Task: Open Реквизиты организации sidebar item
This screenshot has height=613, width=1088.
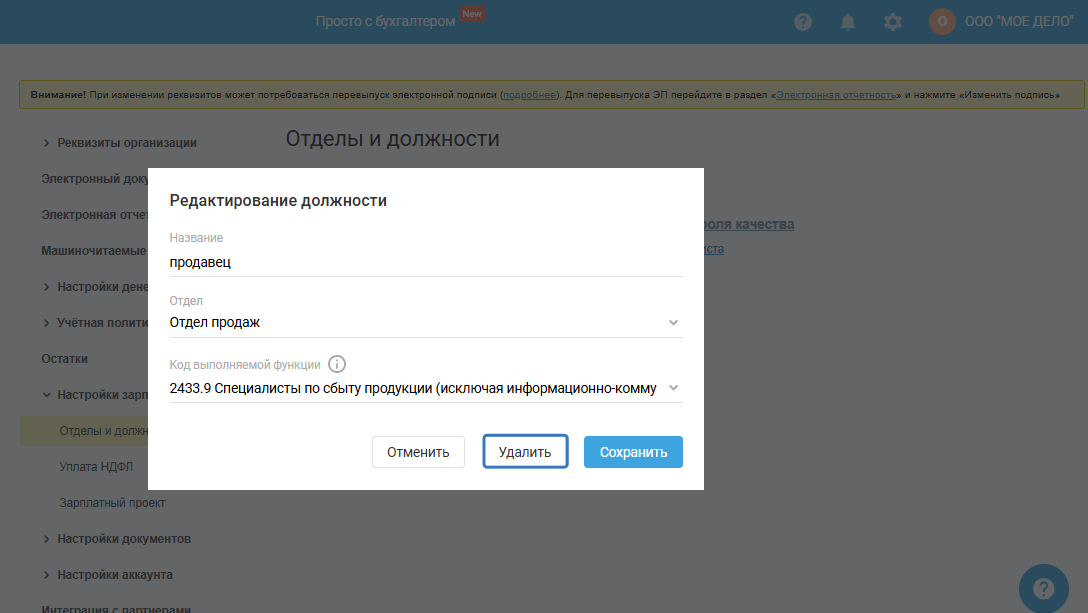Action: (x=127, y=143)
